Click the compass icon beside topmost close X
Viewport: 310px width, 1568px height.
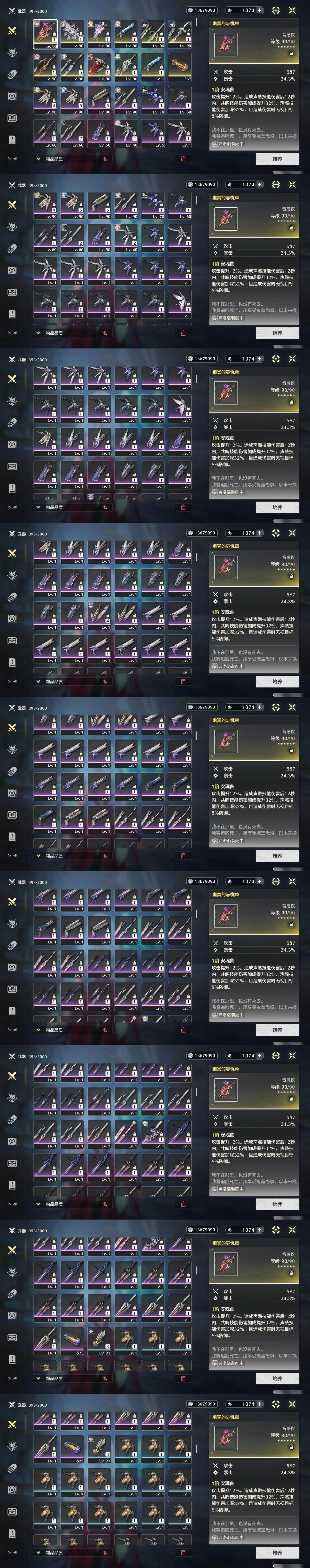pyautogui.click(x=276, y=10)
